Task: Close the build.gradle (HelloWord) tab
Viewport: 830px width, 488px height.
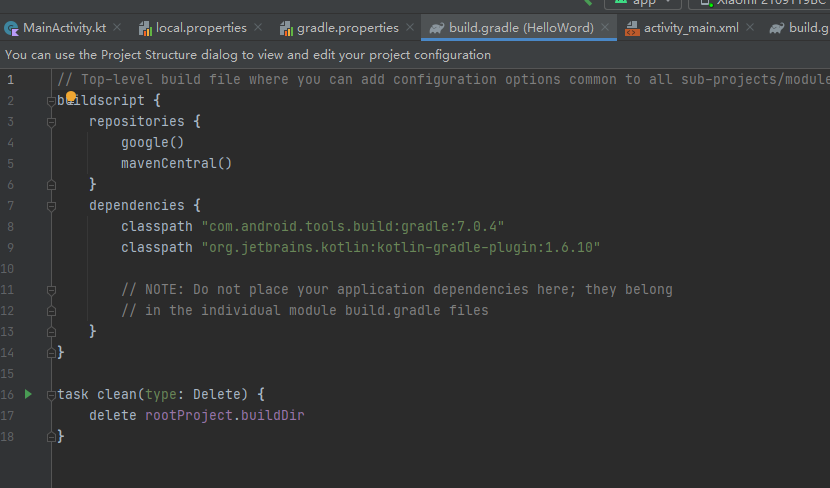Action: click(x=605, y=28)
